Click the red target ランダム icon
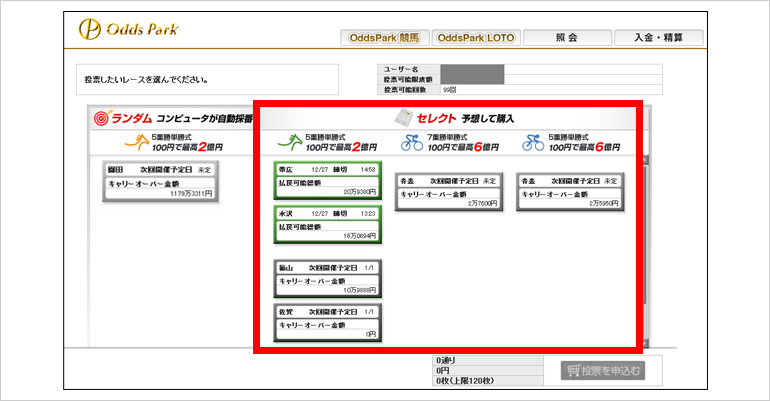 [x=101, y=118]
